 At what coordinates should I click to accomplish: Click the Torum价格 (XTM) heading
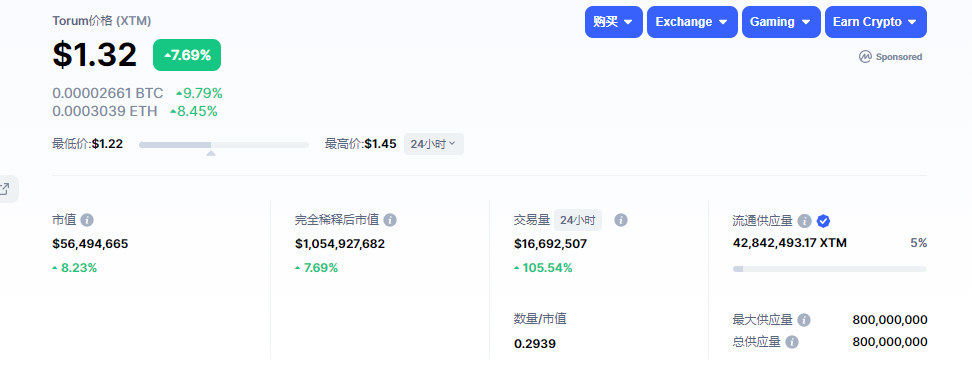102,21
